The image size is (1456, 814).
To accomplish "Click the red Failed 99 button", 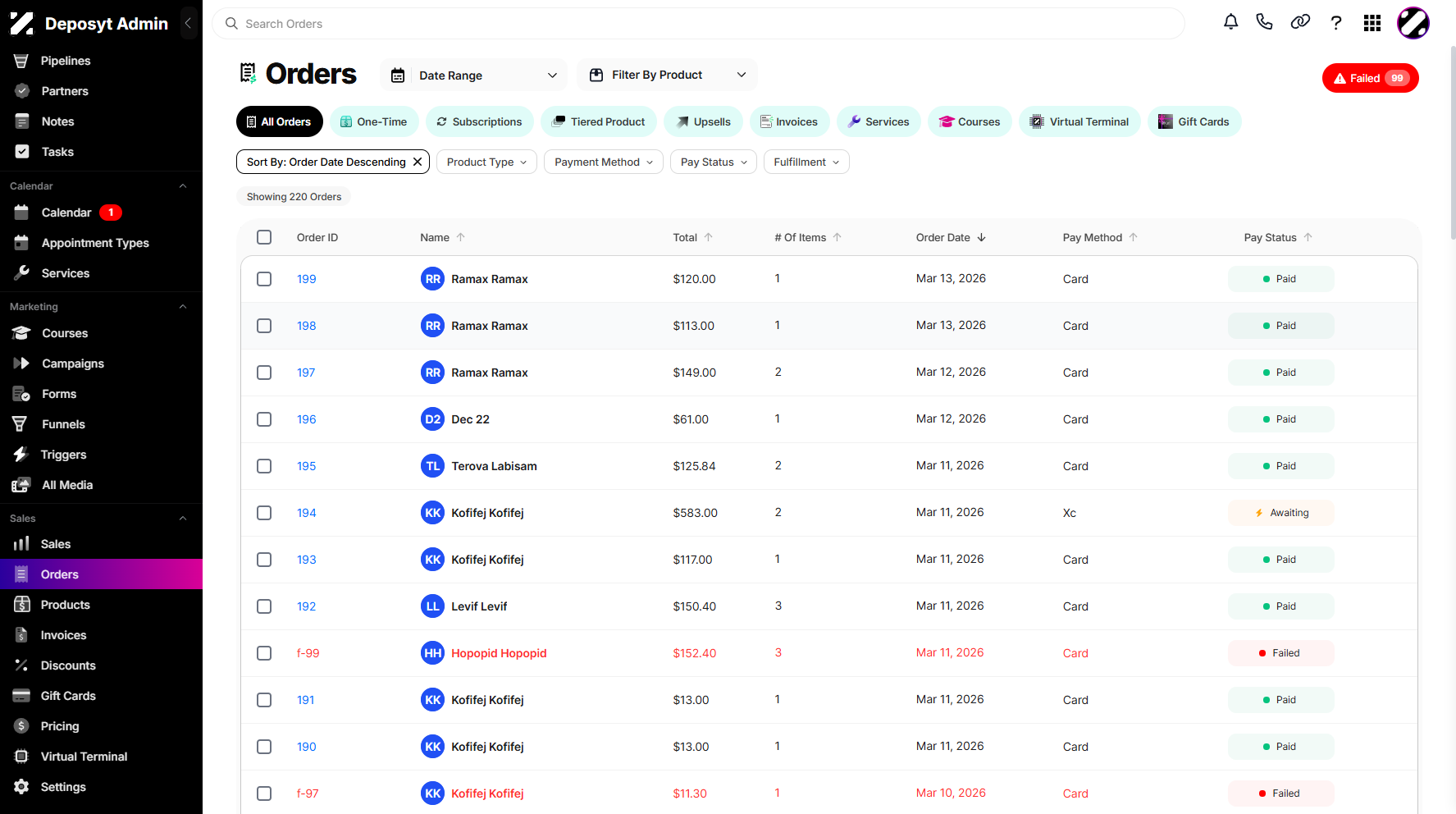I will pyautogui.click(x=1371, y=78).
